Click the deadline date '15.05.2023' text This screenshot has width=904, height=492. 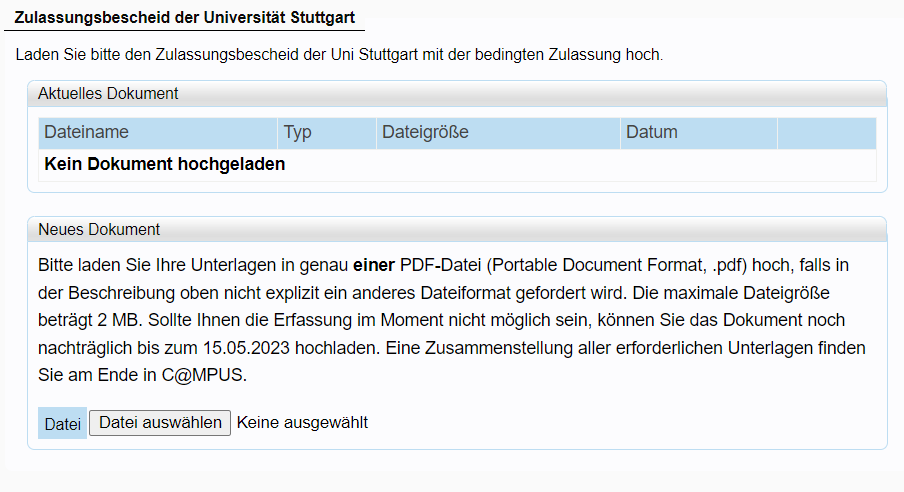click(x=246, y=348)
